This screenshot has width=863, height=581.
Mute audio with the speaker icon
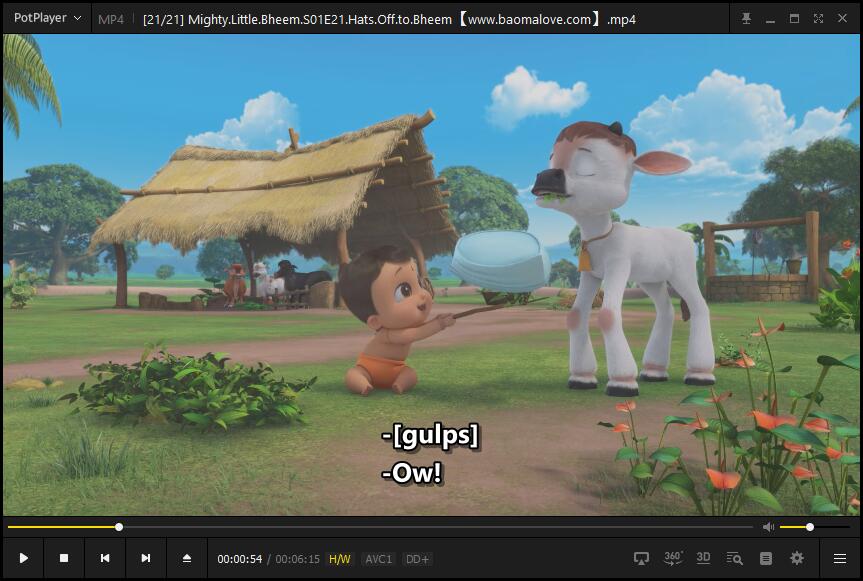tap(768, 527)
